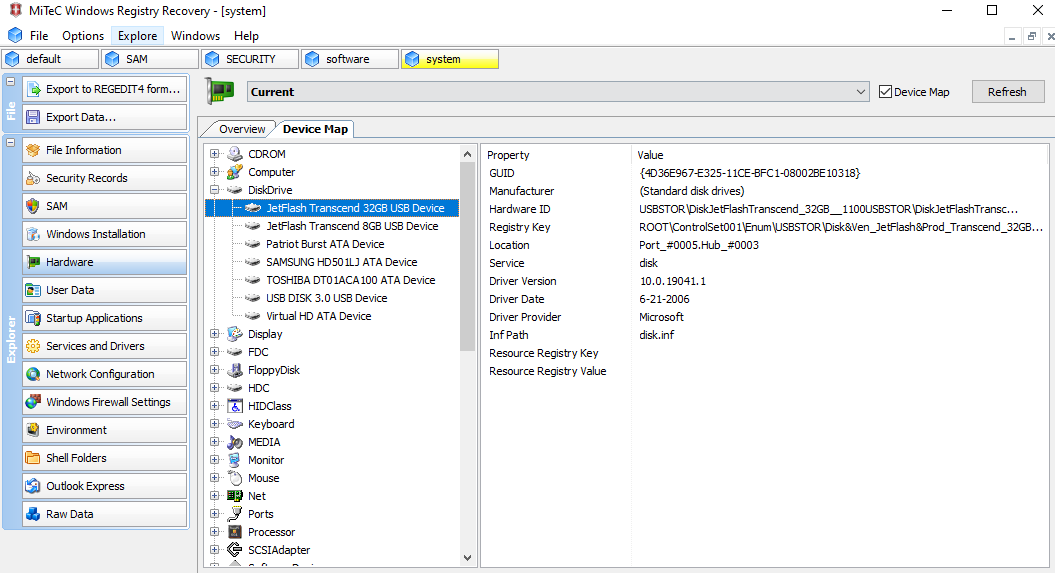Click the SAM shield icon

pos(32,206)
